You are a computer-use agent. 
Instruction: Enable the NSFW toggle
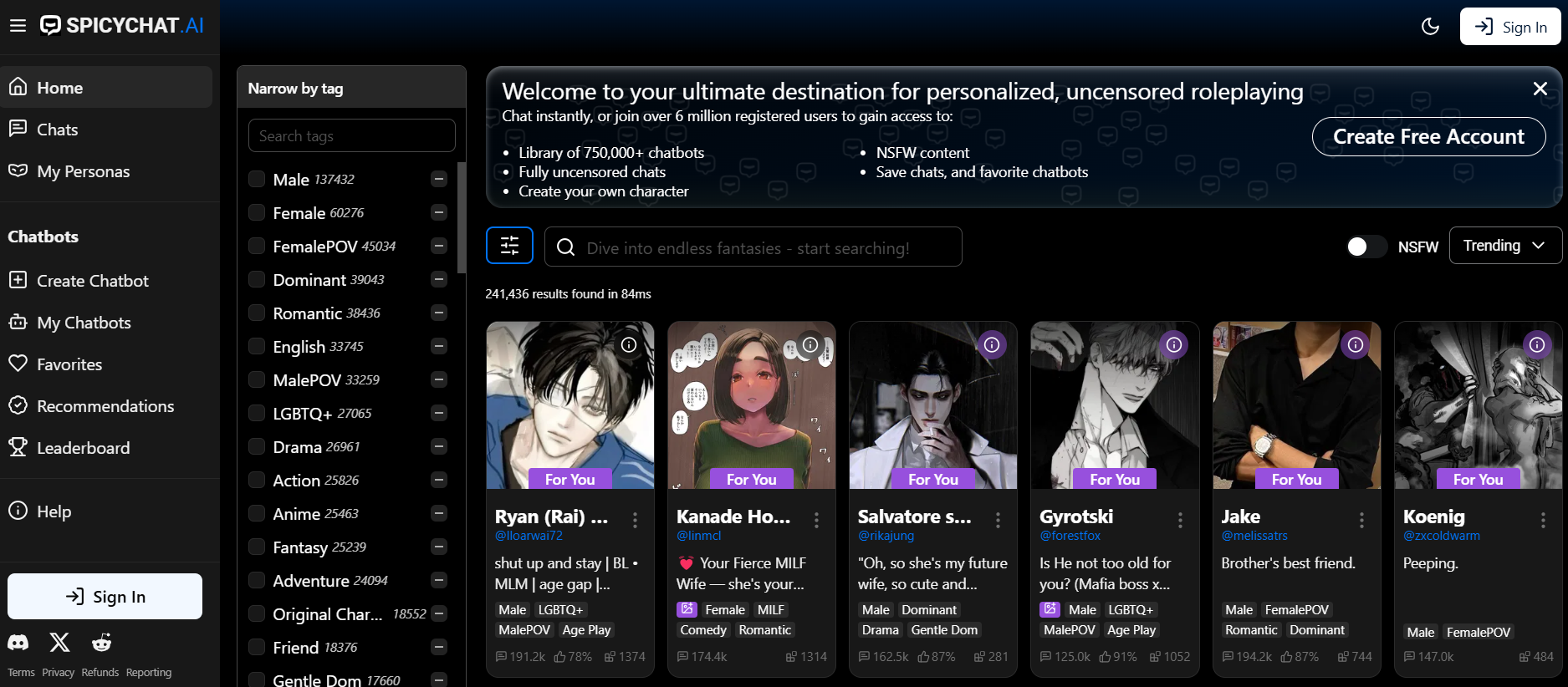(x=1366, y=247)
